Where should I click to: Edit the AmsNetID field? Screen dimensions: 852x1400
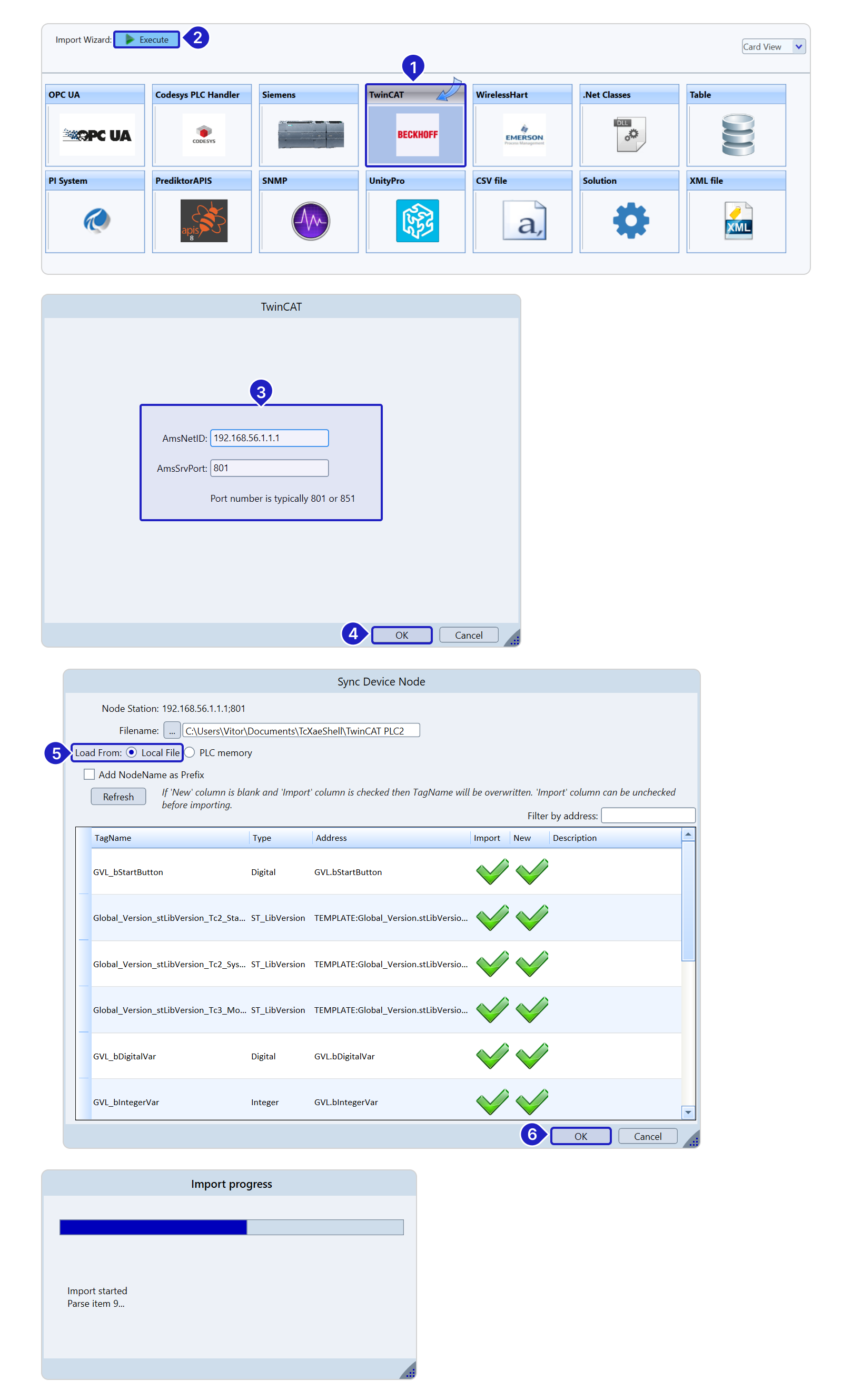point(270,438)
